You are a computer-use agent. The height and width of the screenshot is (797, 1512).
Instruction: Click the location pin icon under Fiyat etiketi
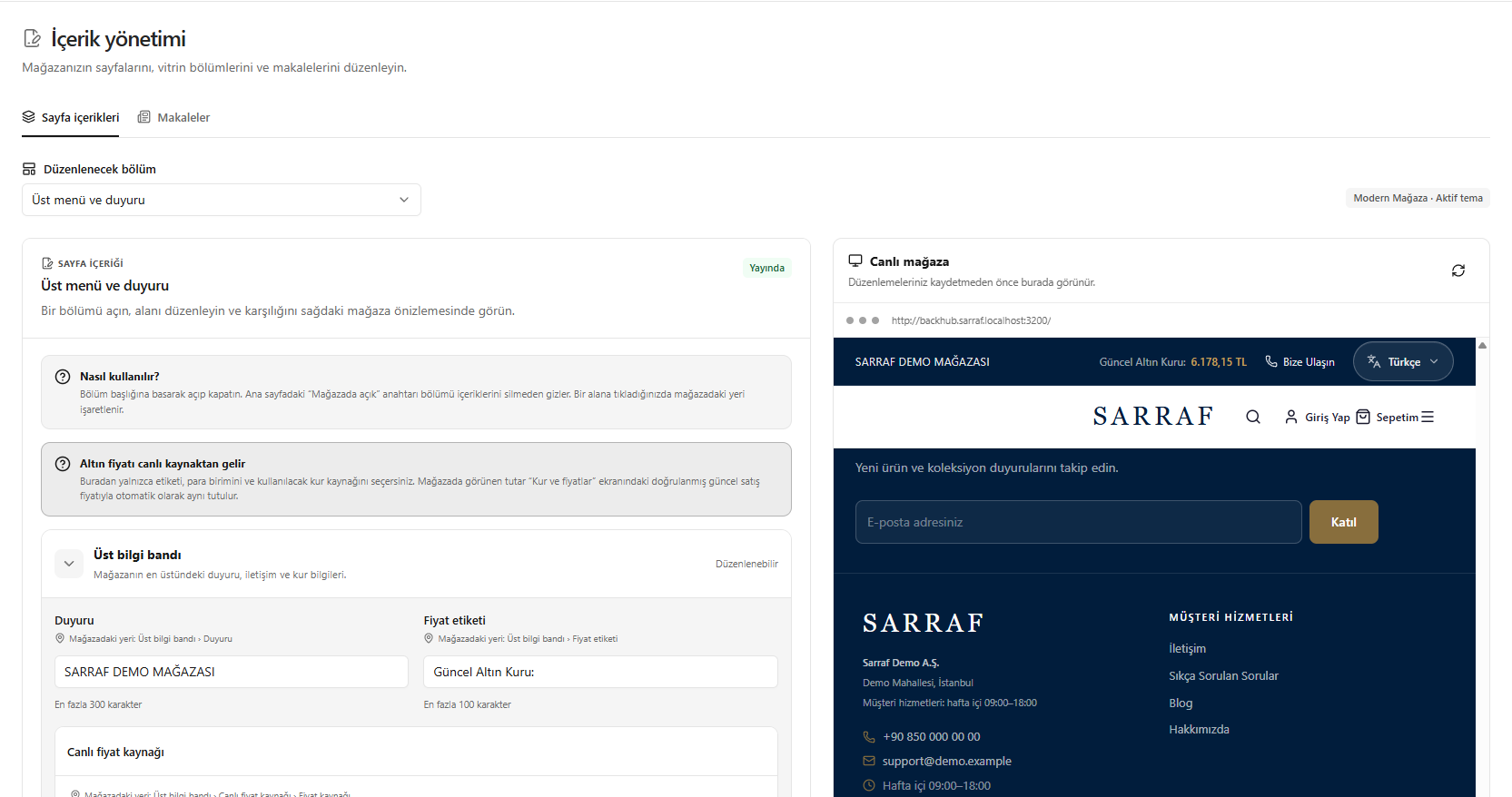click(429, 638)
